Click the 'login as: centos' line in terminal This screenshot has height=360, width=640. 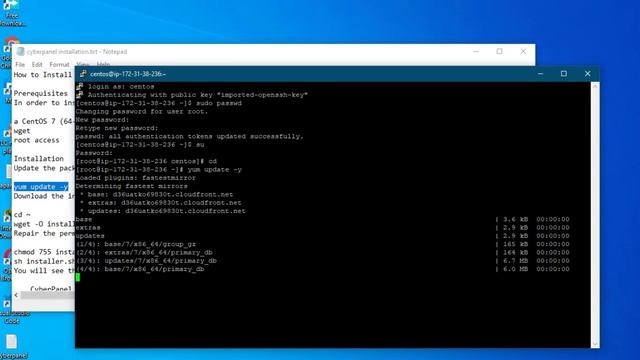(x=121, y=87)
